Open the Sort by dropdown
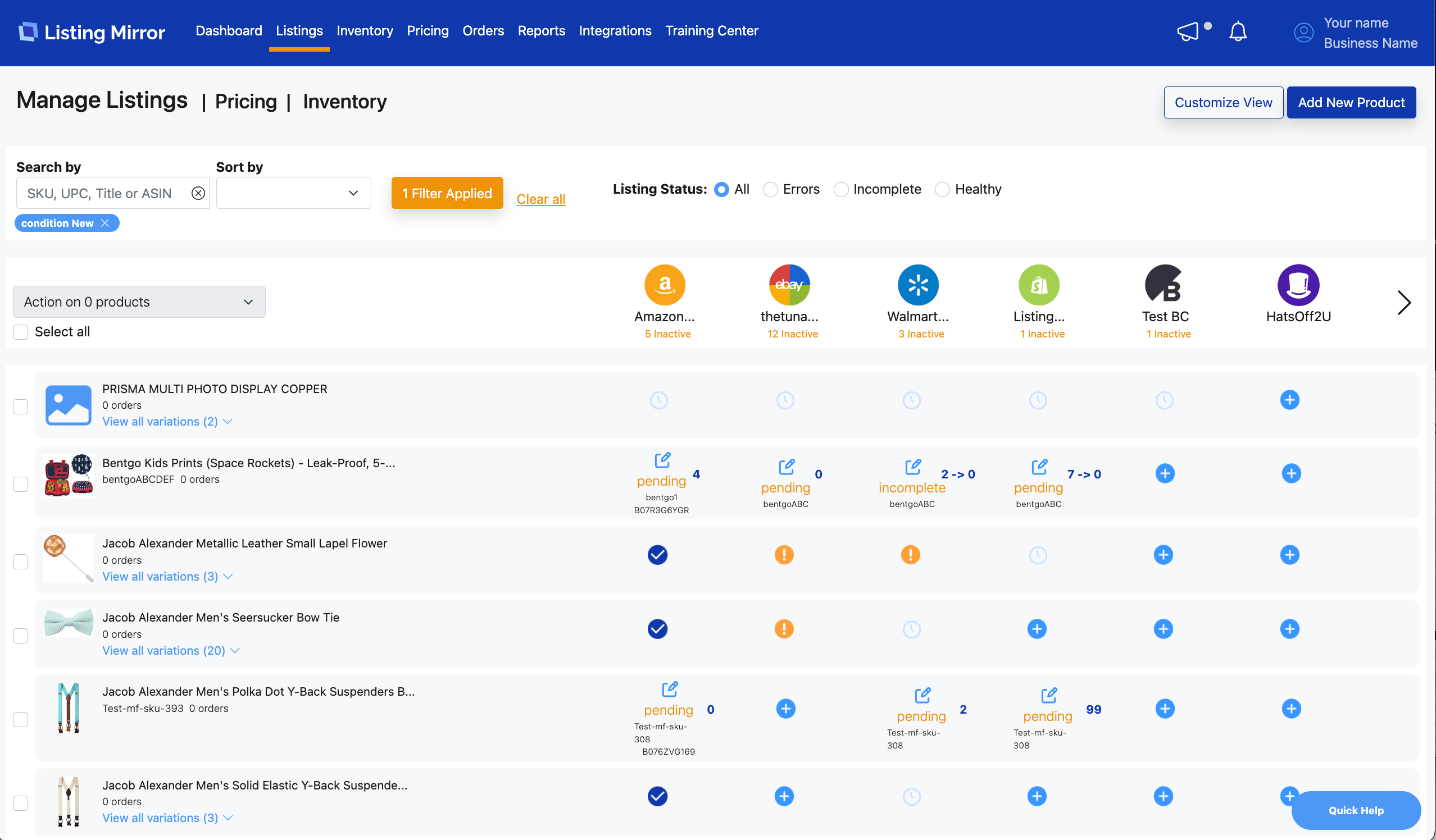The width and height of the screenshot is (1436, 840). 293,193
